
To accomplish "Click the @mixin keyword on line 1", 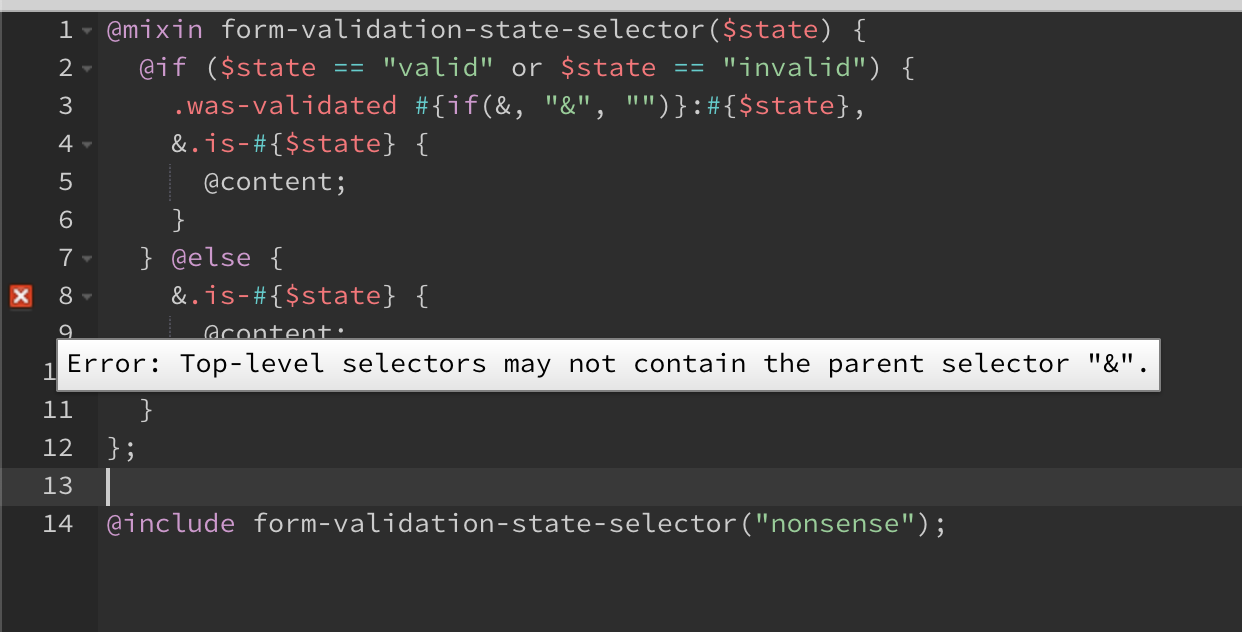I will pyautogui.click(x=155, y=30).
